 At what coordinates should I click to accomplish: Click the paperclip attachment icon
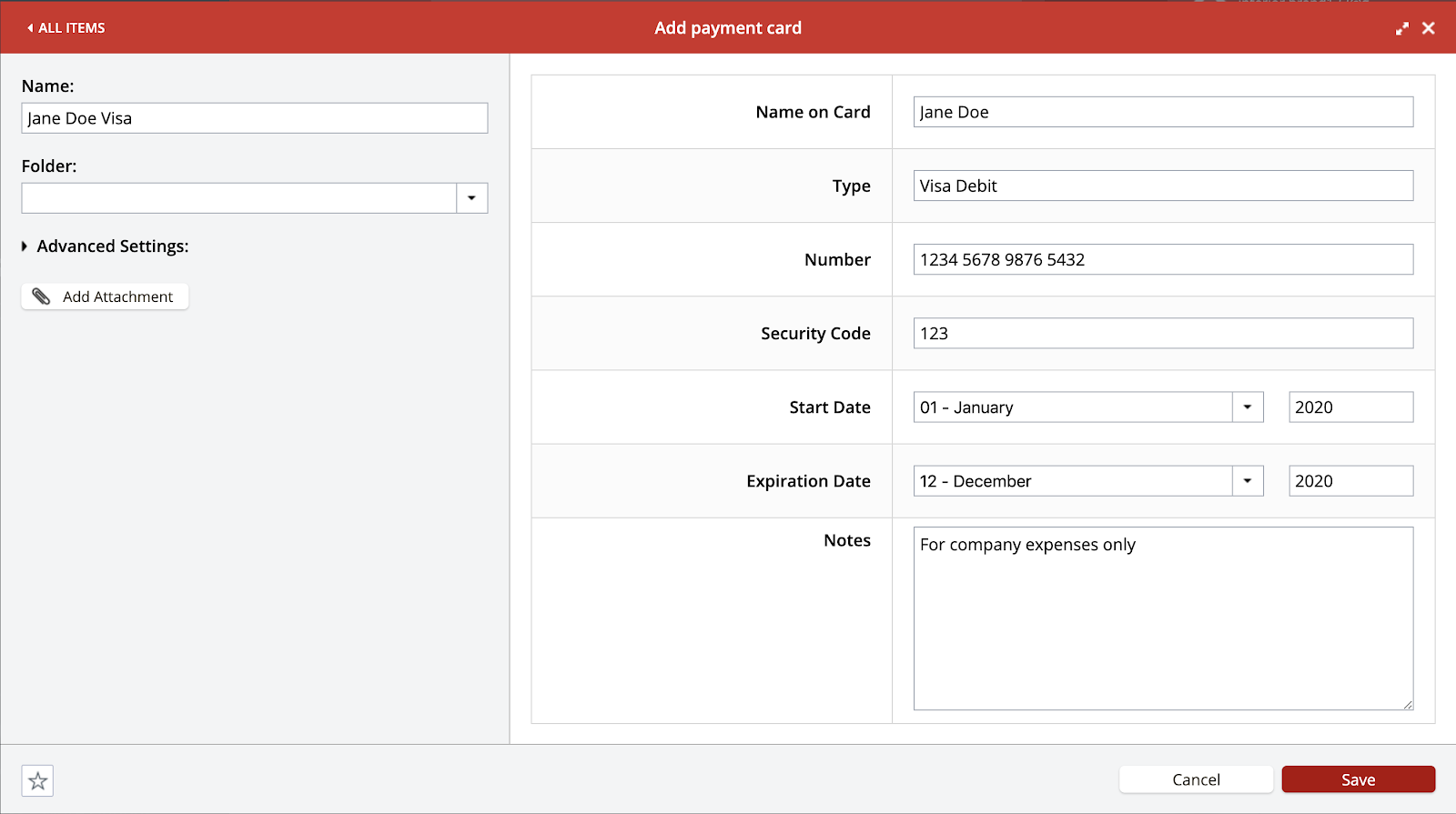pos(41,296)
